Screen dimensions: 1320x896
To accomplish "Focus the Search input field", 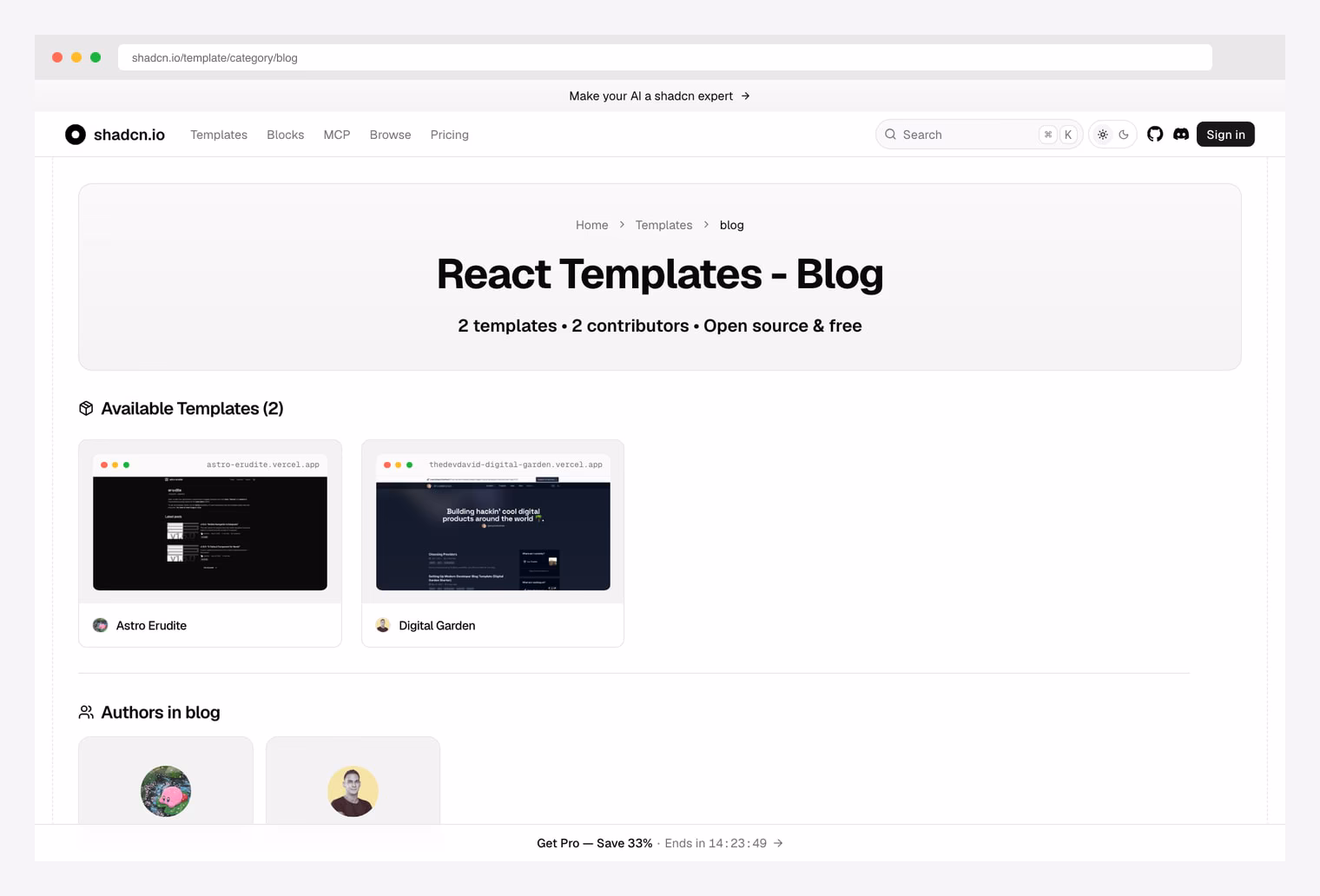I will [979, 135].
